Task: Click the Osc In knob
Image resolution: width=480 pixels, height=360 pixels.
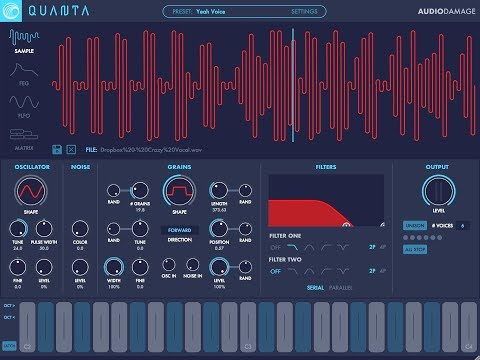Action: [169, 265]
